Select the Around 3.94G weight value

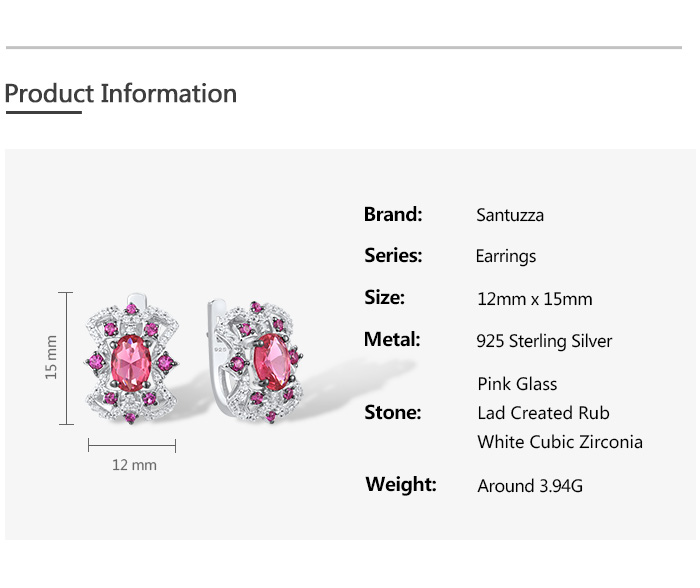(530, 486)
